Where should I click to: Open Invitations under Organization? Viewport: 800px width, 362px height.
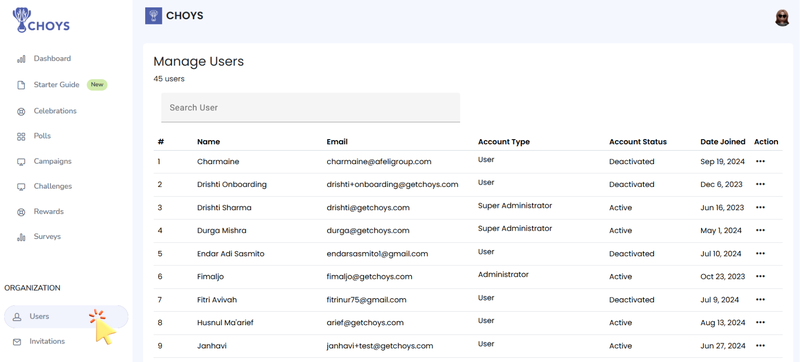coord(47,341)
